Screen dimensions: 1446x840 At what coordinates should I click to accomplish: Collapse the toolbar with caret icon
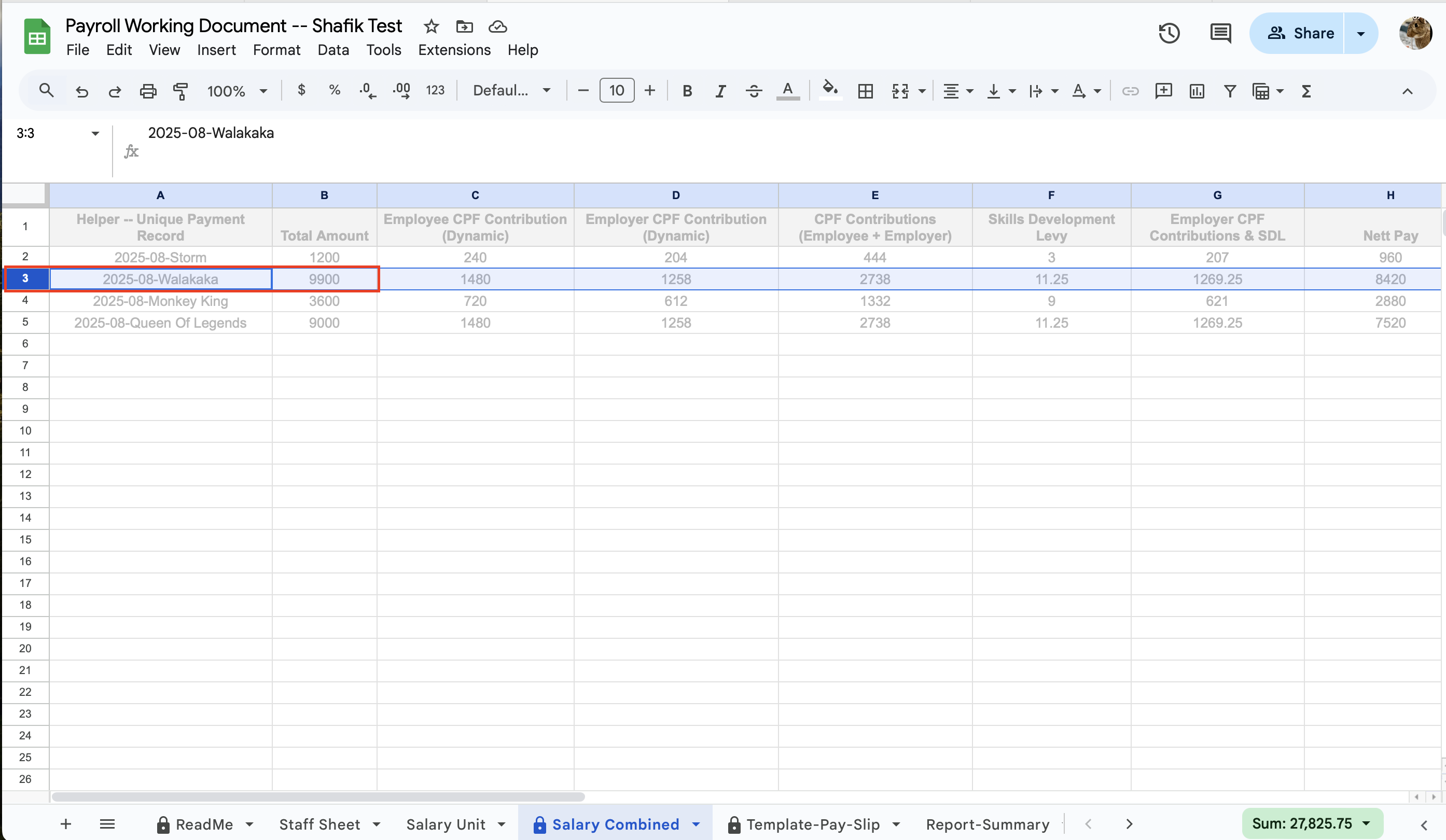(x=1407, y=91)
